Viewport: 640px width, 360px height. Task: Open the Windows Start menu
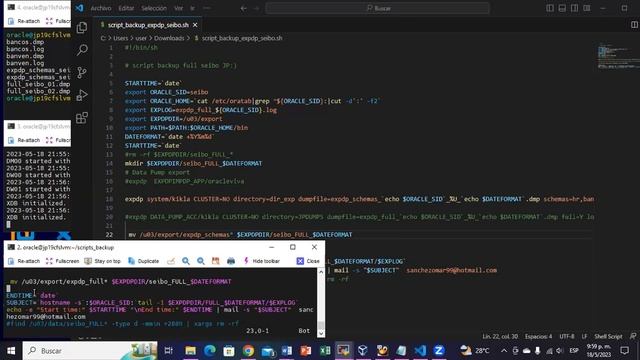coord(11,351)
